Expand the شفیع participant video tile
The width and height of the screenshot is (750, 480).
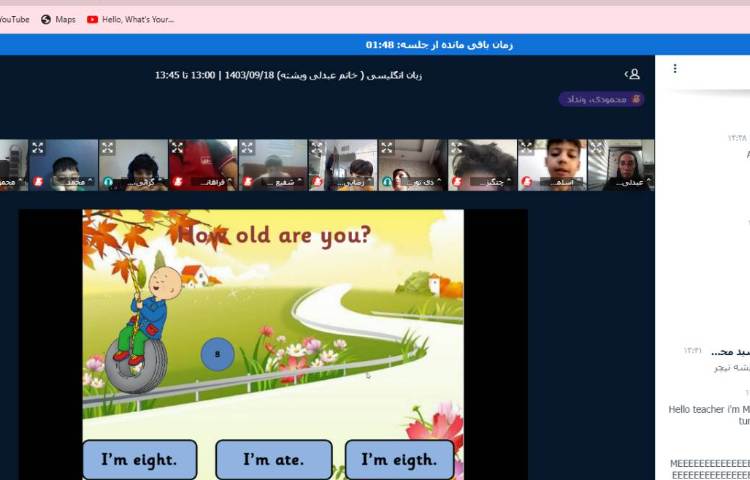[x=247, y=148]
